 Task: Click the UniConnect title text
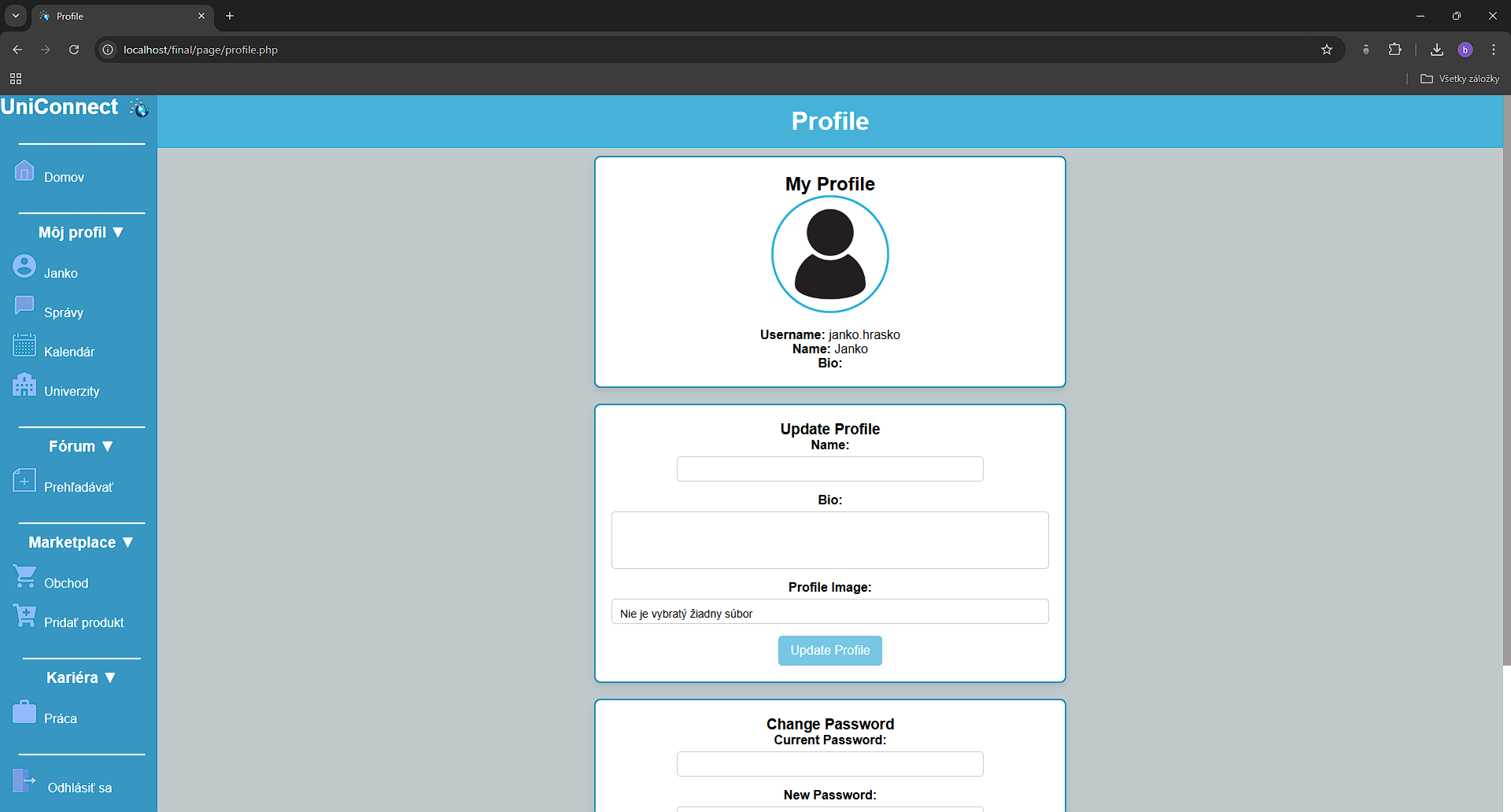(59, 107)
